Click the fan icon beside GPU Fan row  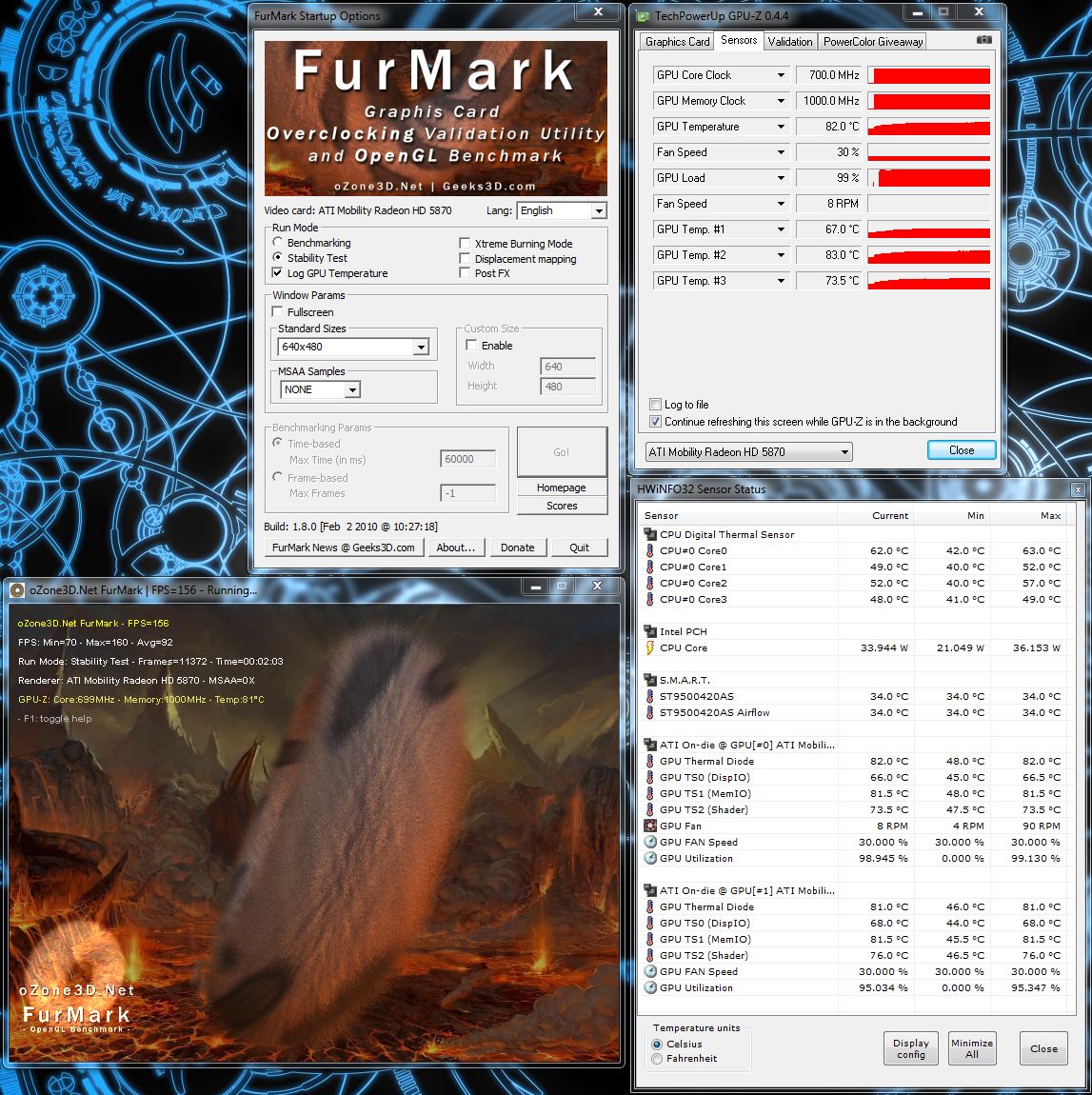point(650,826)
